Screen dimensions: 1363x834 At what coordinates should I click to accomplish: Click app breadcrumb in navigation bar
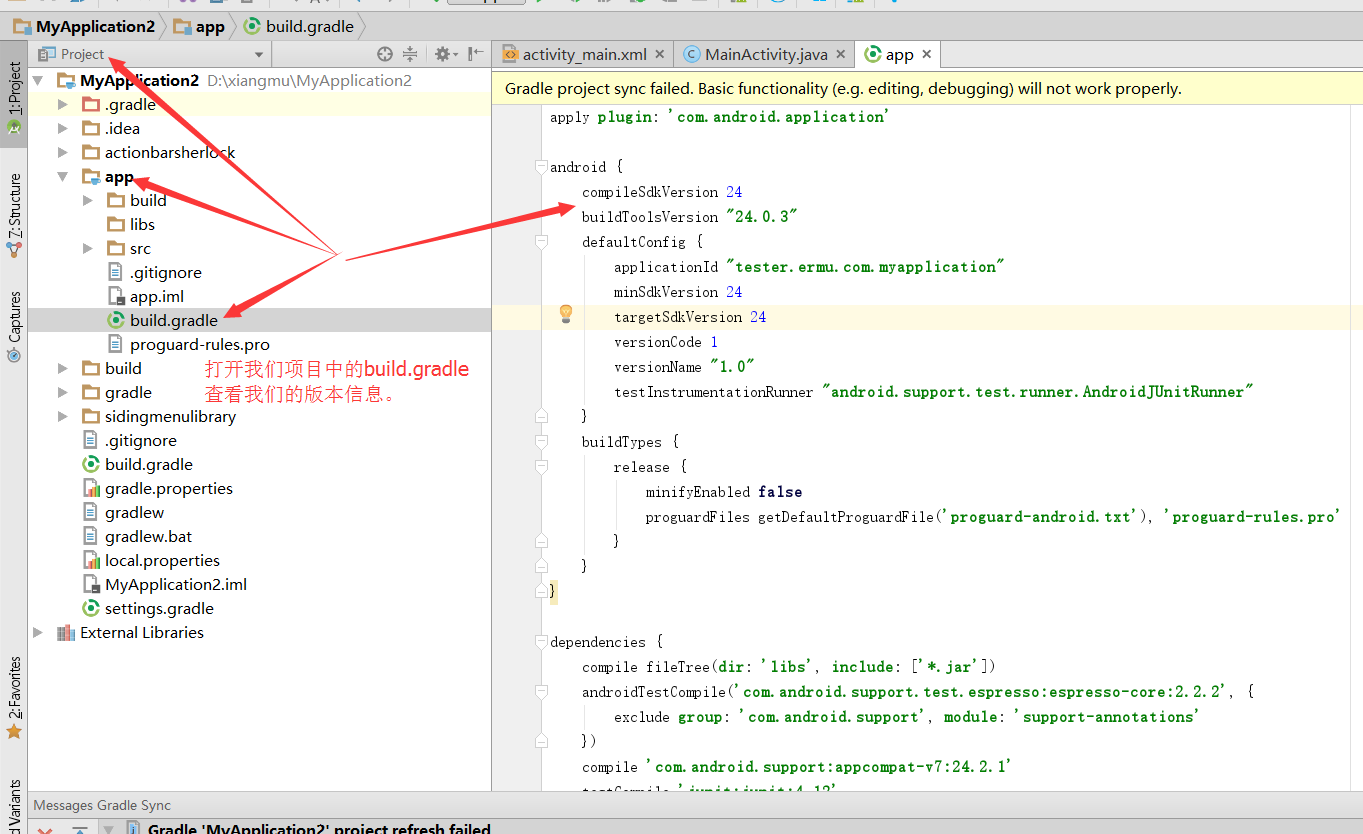(199, 27)
